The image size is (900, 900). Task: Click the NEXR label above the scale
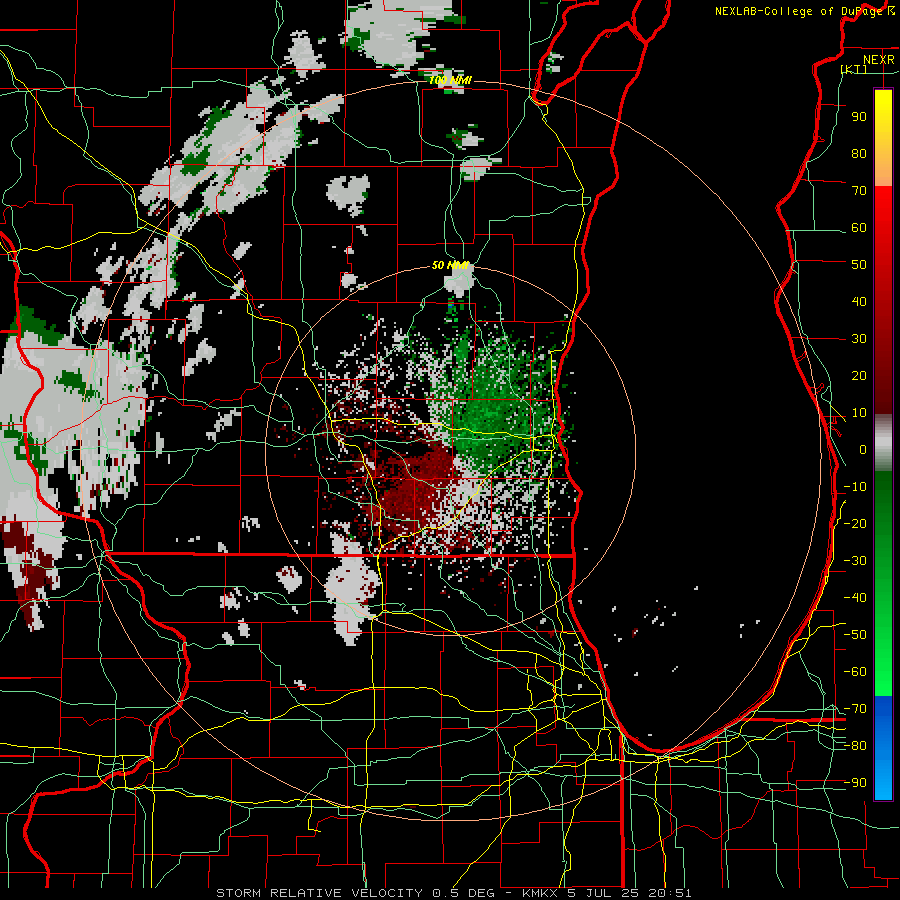pos(878,60)
